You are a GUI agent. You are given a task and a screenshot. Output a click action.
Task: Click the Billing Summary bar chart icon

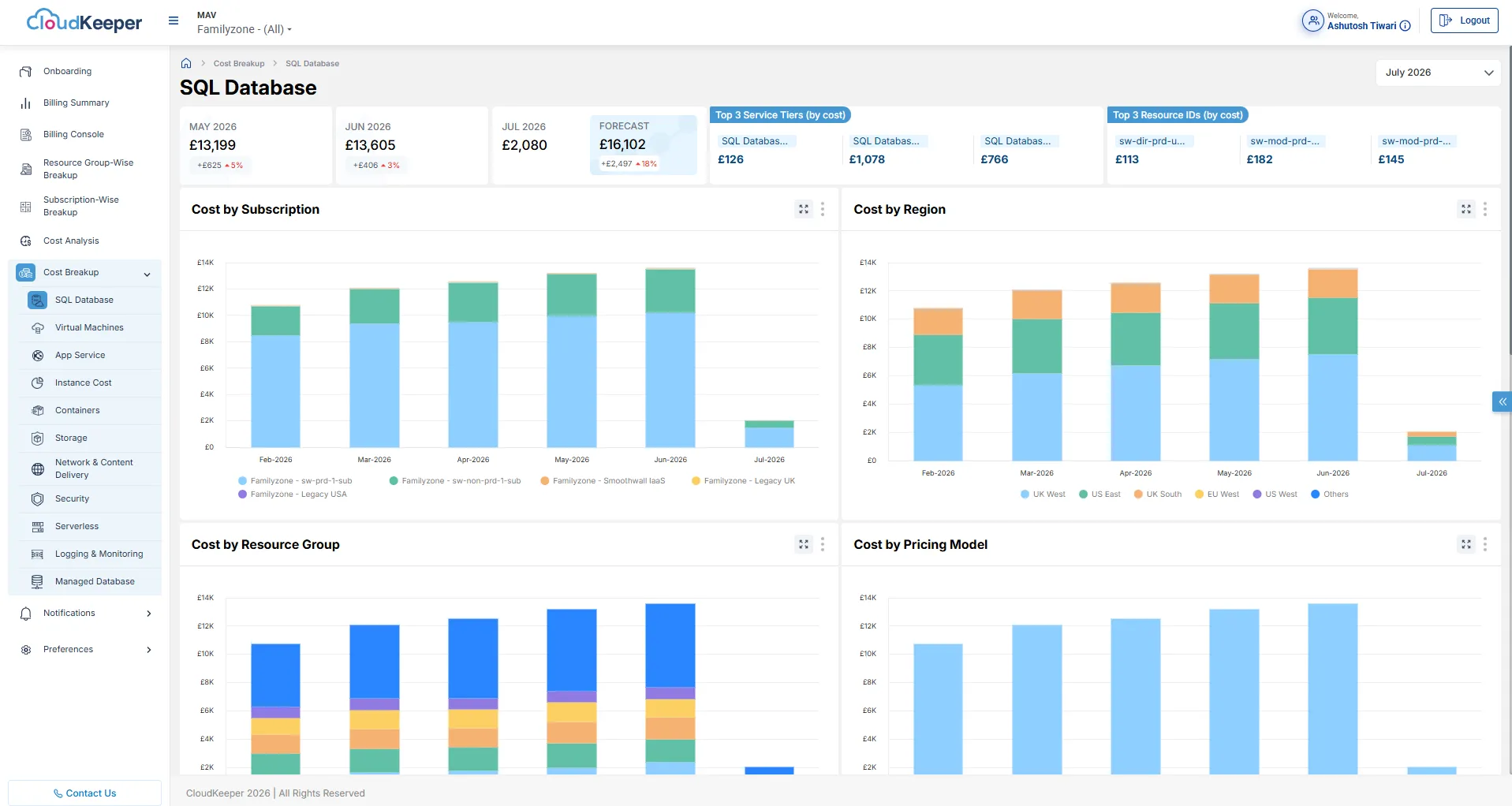pyautogui.click(x=25, y=103)
